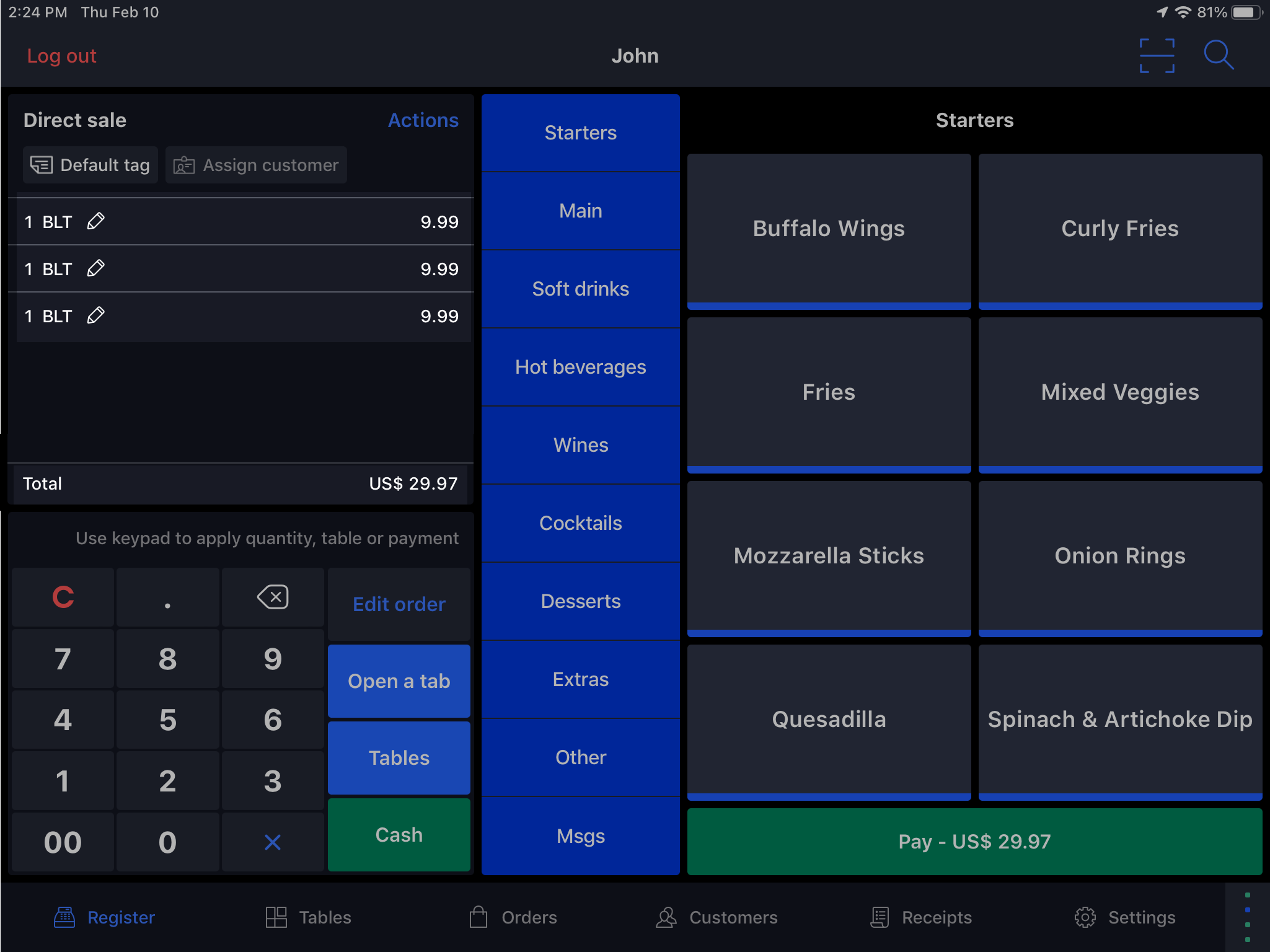Open the Settings tab
Image resolution: width=1270 pixels, height=952 pixels.
pyautogui.click(x=1125, y=917)
